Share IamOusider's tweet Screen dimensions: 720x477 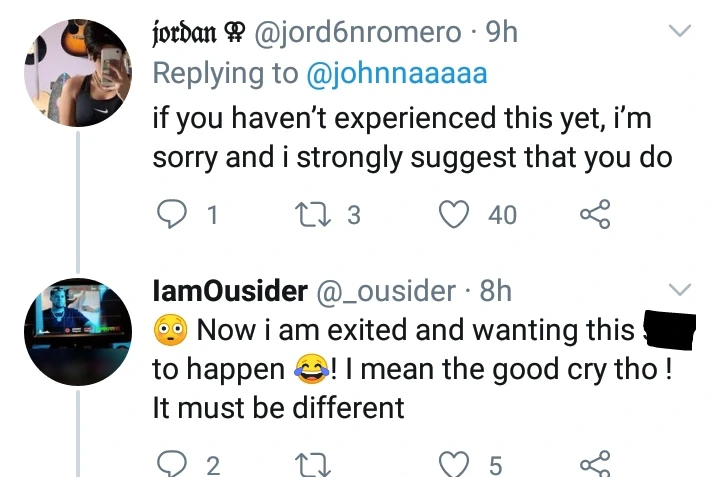coord(596,464)
